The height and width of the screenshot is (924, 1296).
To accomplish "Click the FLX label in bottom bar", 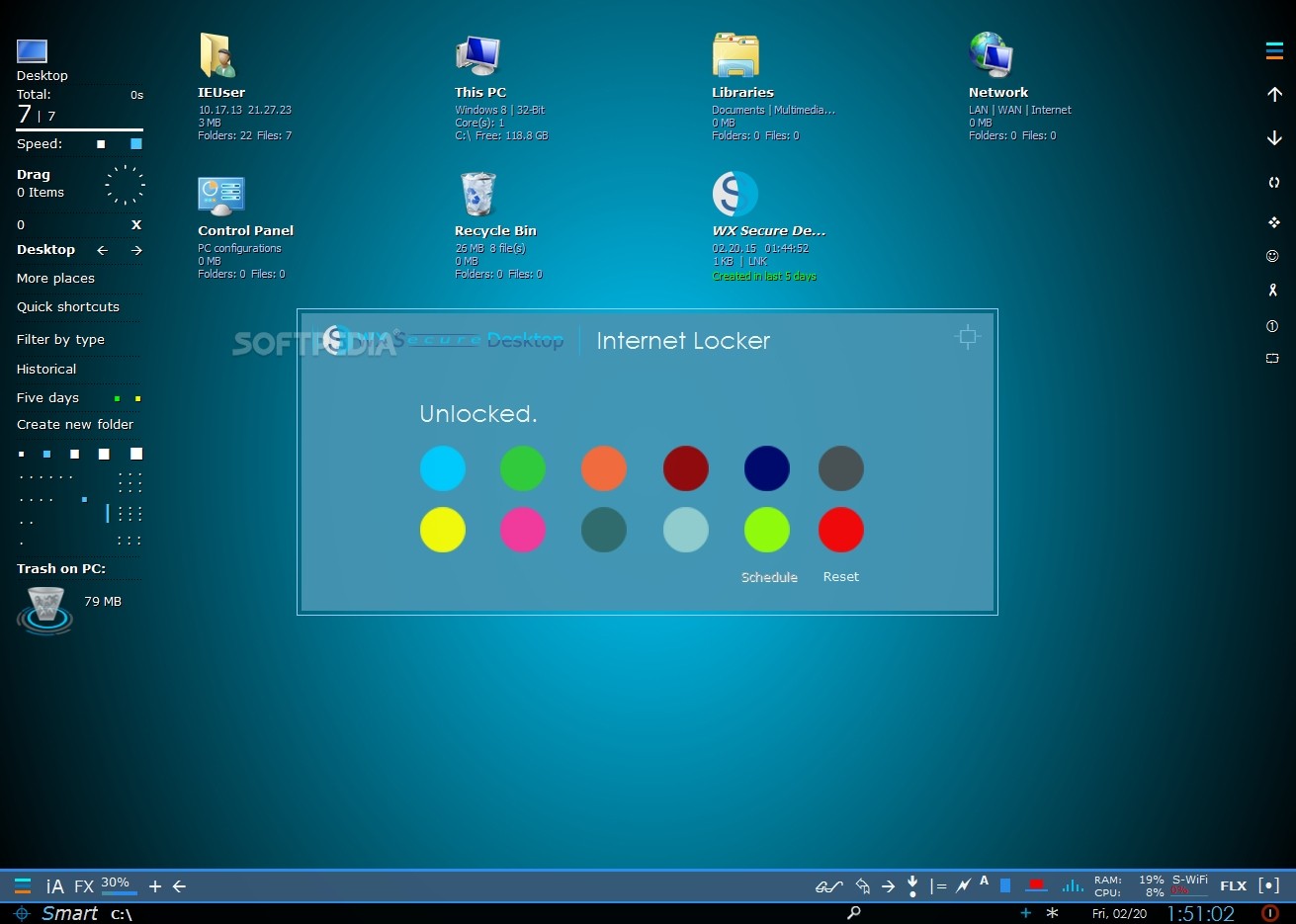I will pos(1233,885).
